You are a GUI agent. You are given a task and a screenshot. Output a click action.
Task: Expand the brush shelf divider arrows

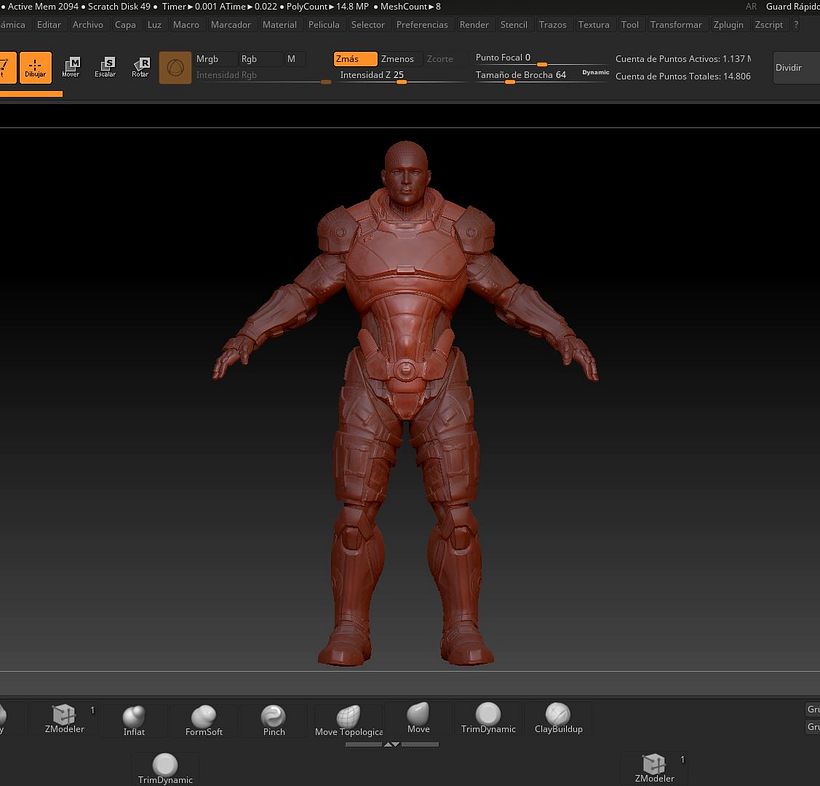click(392, 744)
